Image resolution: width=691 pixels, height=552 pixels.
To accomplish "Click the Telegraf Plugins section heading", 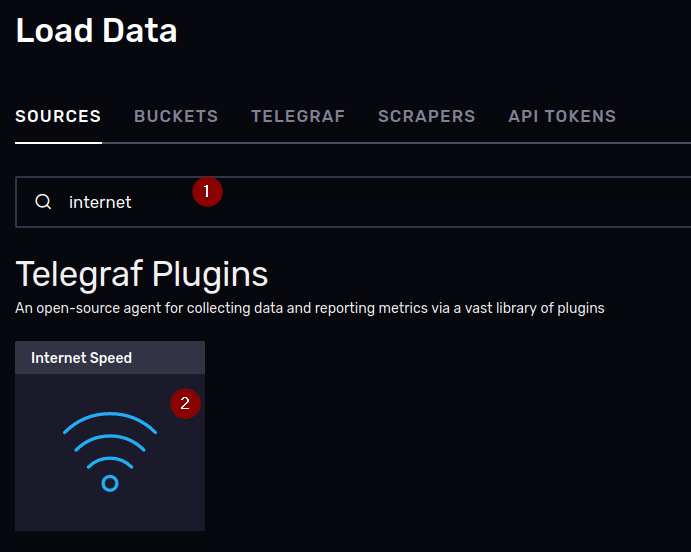I will coord(141,274).
